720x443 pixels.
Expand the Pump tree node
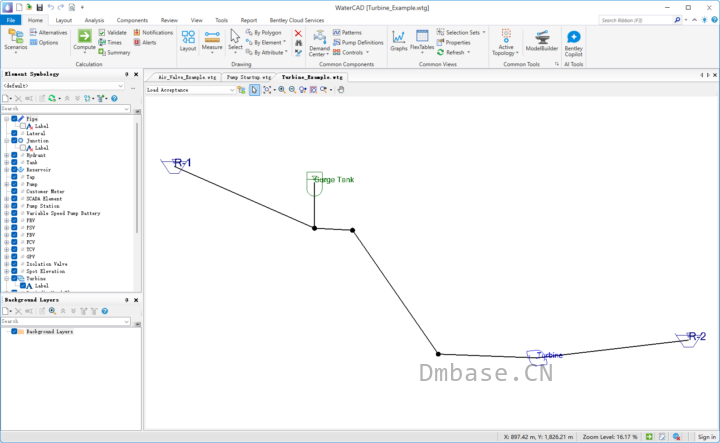6,184
